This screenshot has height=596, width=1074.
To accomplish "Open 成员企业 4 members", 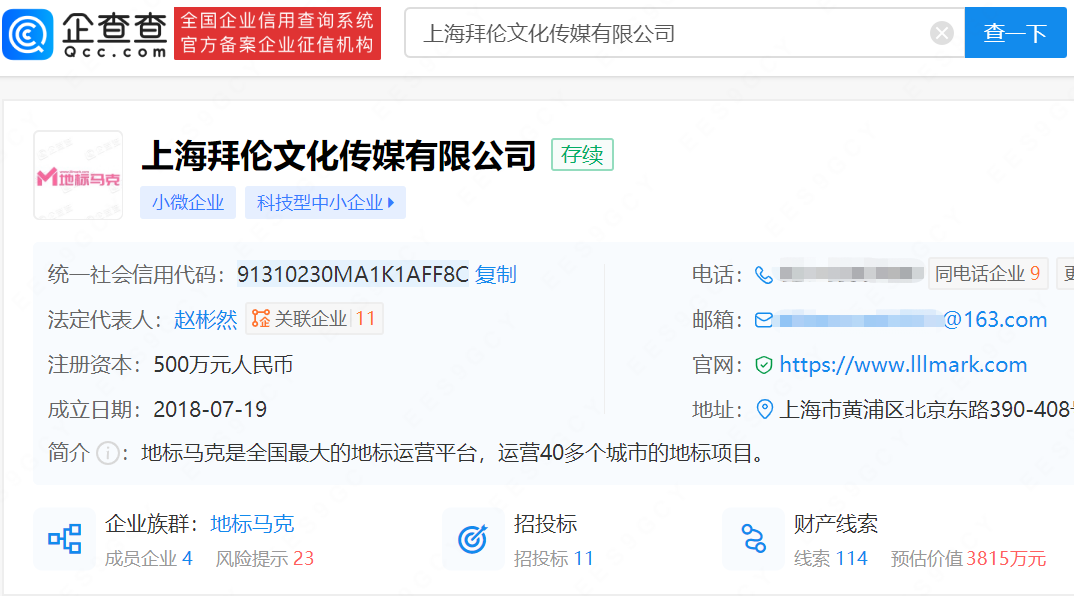I will coord(149,558).
